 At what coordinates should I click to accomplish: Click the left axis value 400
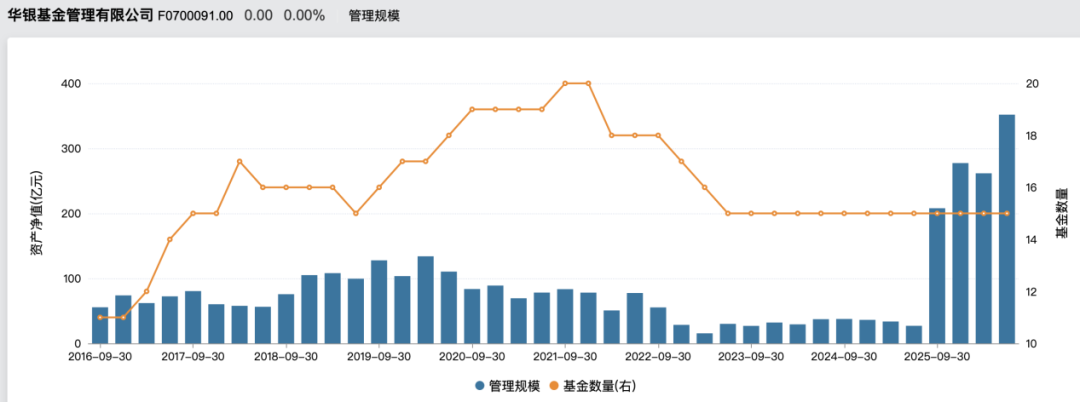click(x=73, y=84)
